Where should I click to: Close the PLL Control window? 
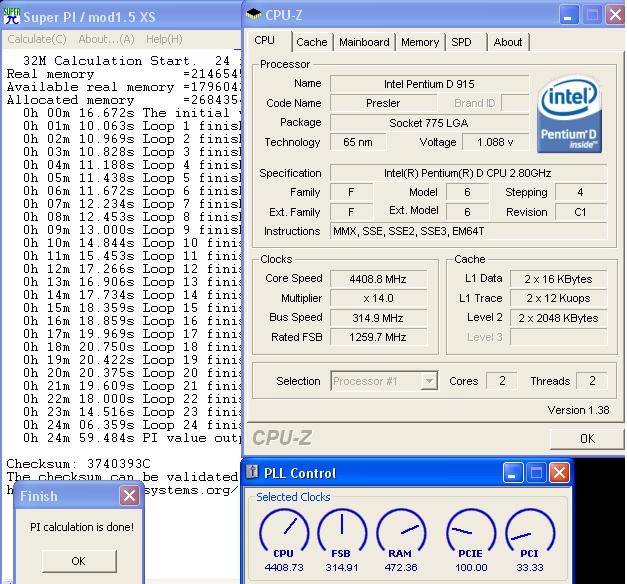559,473
